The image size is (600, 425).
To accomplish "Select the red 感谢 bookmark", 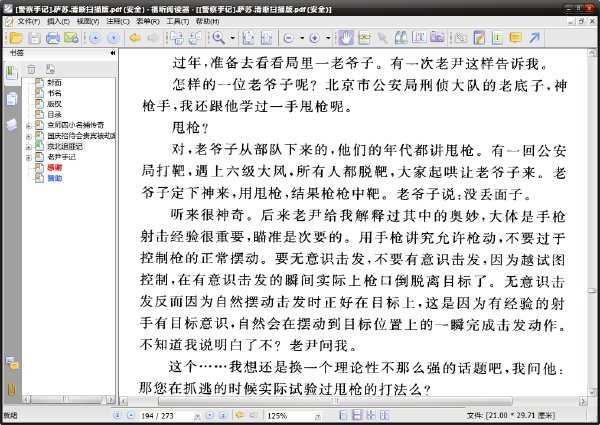I will click(54, 168).
